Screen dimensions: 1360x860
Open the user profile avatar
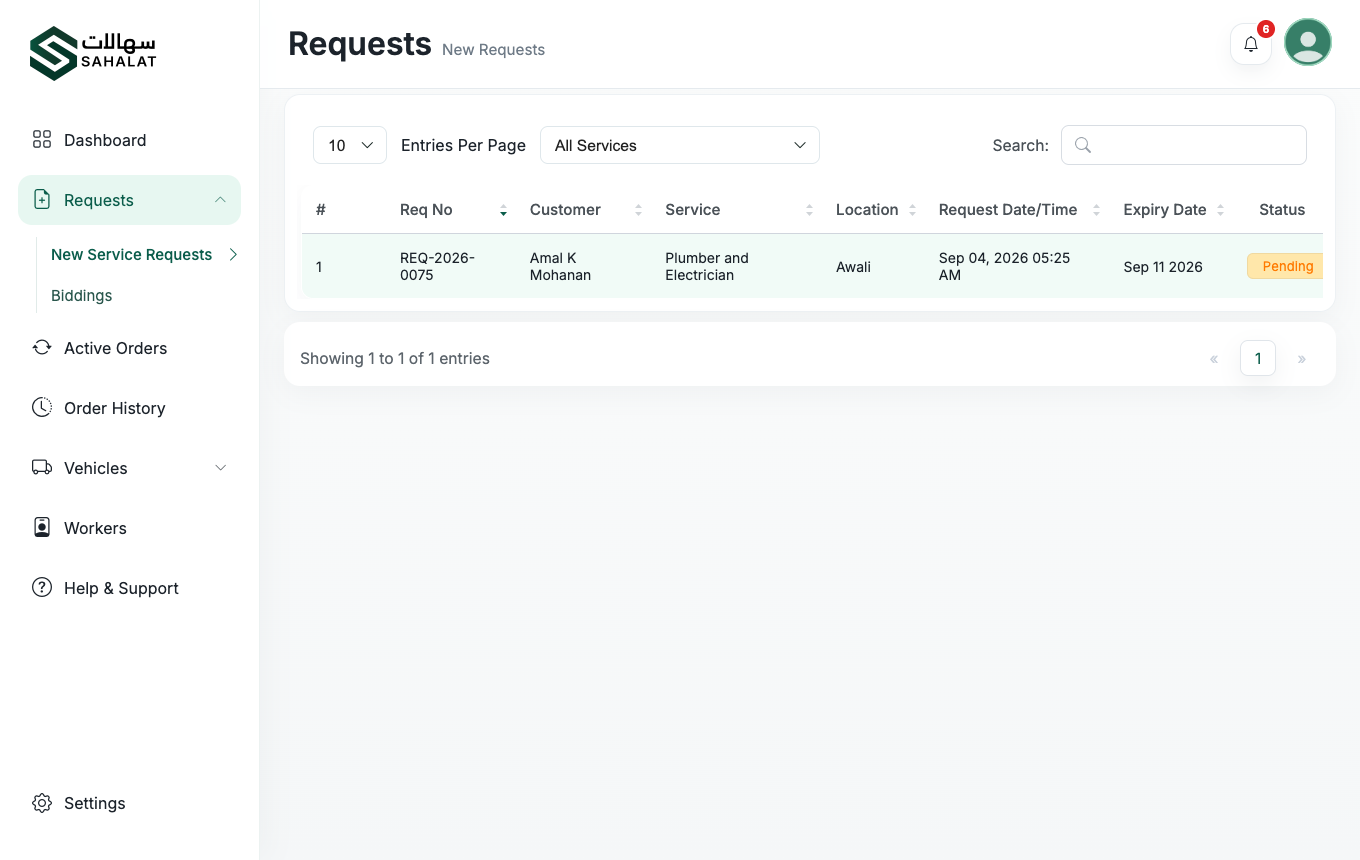coord(1308,42)
